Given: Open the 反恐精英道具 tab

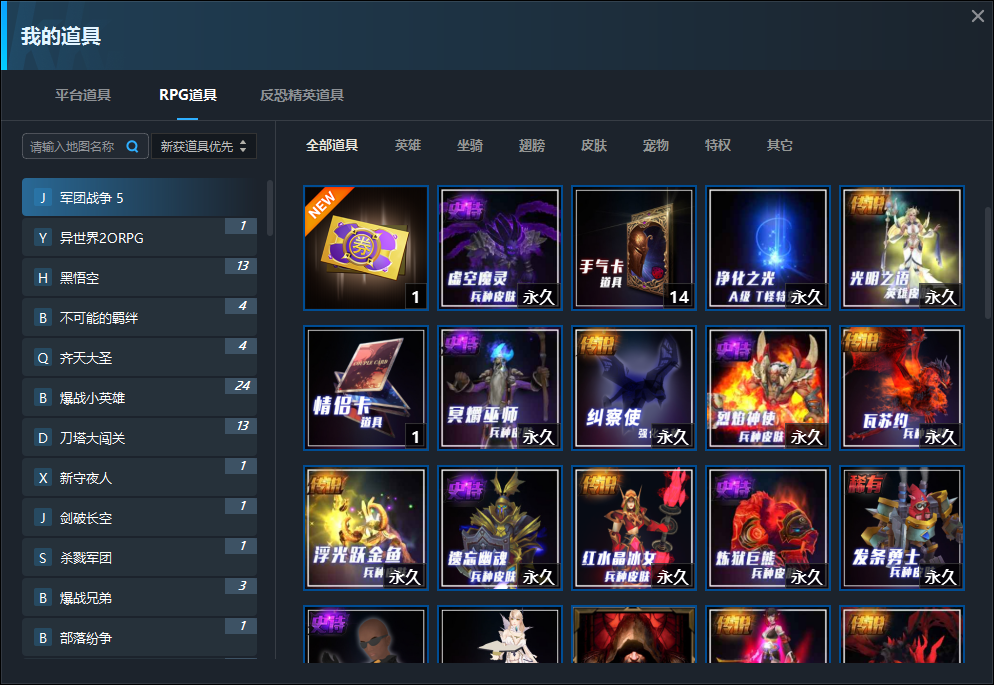Looking at the screenshot, I should [x=302, y=95].
